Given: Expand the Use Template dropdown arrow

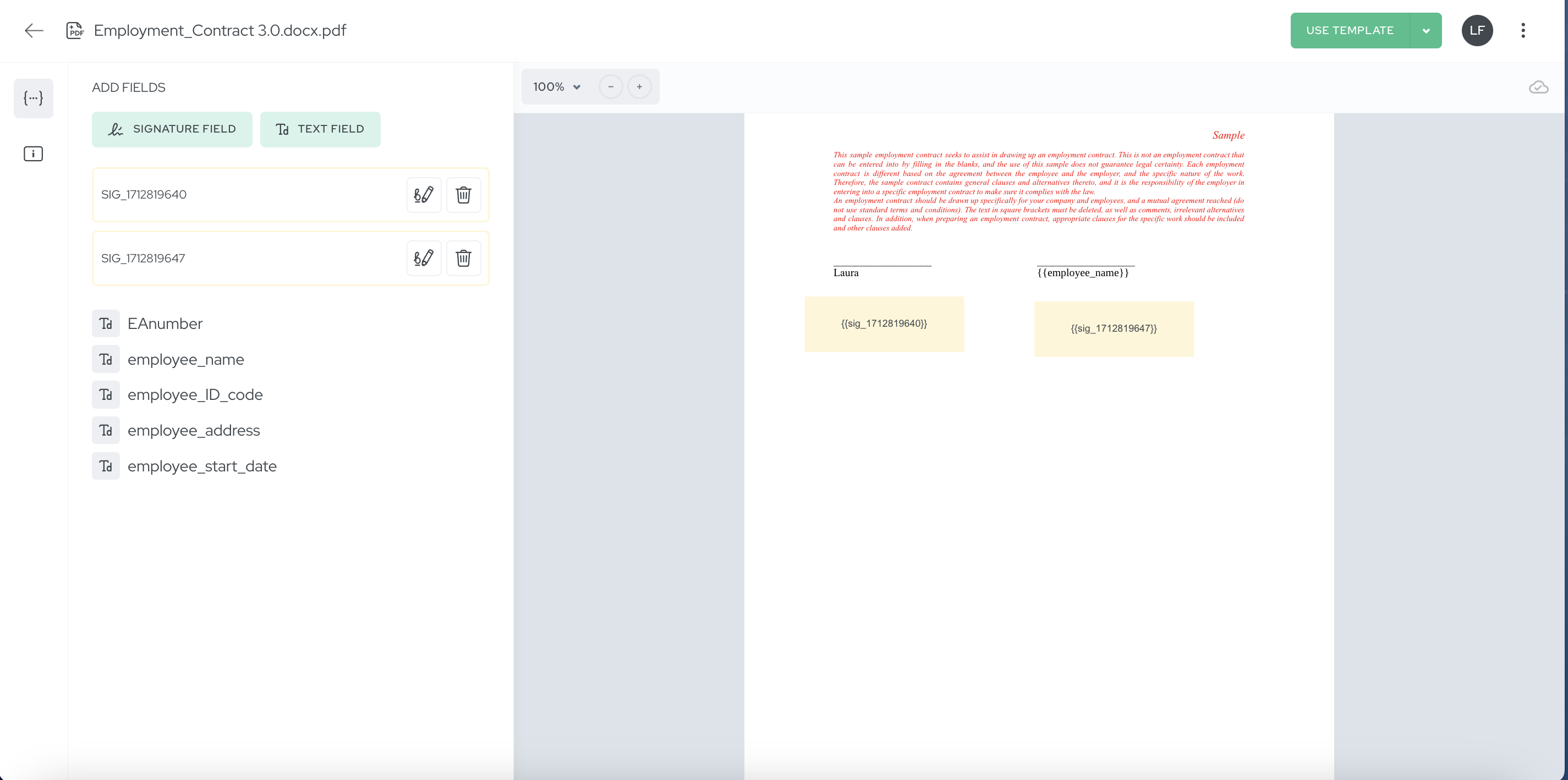Looking at the screenshot, I should 1426,30.
